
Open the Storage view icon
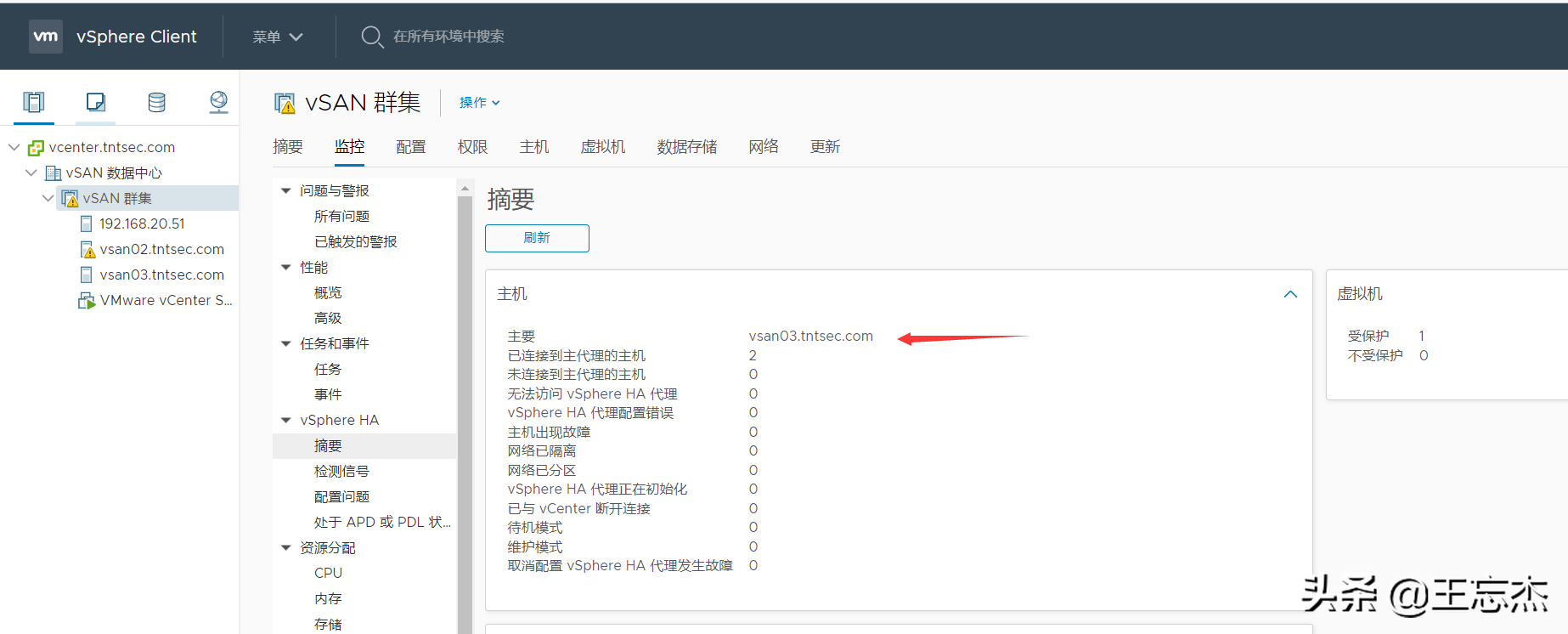[x=157, y=103]
